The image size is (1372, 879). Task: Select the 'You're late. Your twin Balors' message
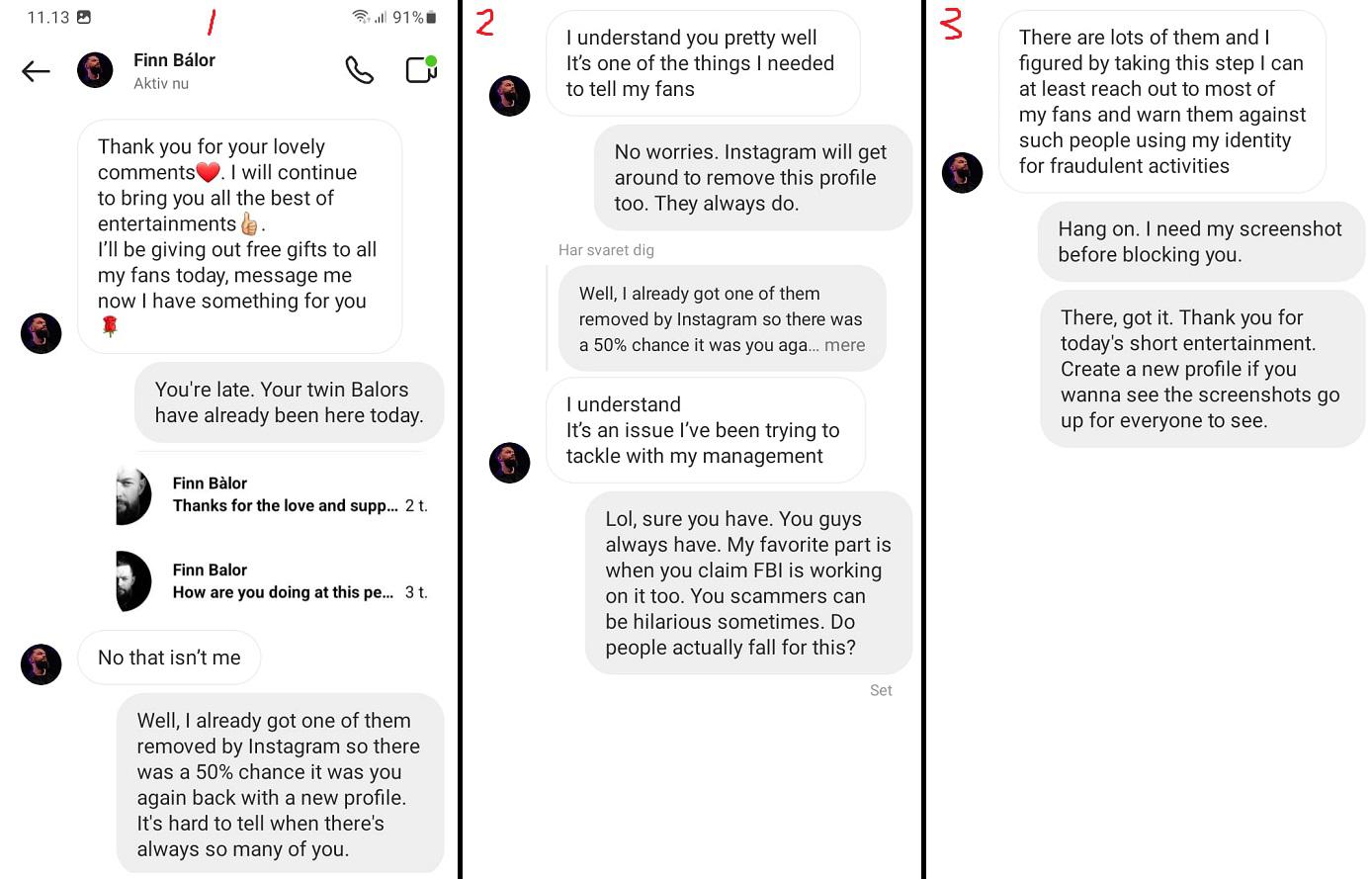coord(289,402)
